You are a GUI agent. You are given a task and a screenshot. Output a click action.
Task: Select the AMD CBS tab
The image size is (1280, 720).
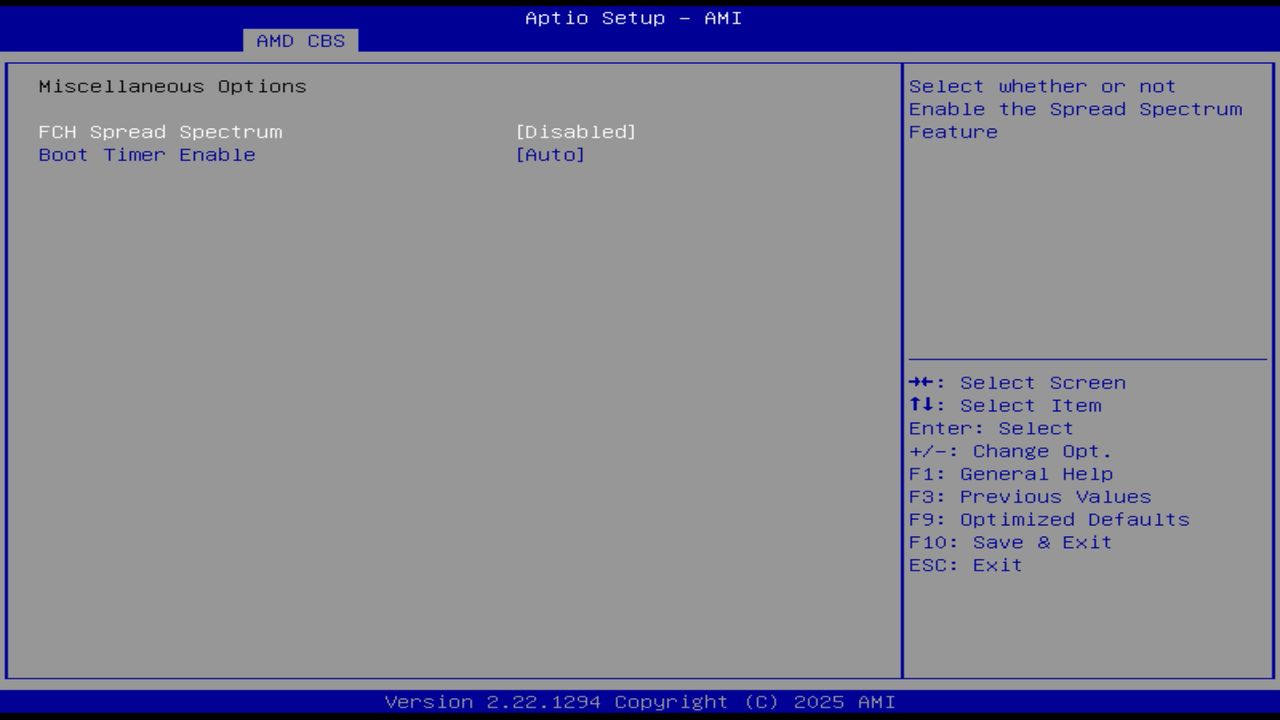298,40
